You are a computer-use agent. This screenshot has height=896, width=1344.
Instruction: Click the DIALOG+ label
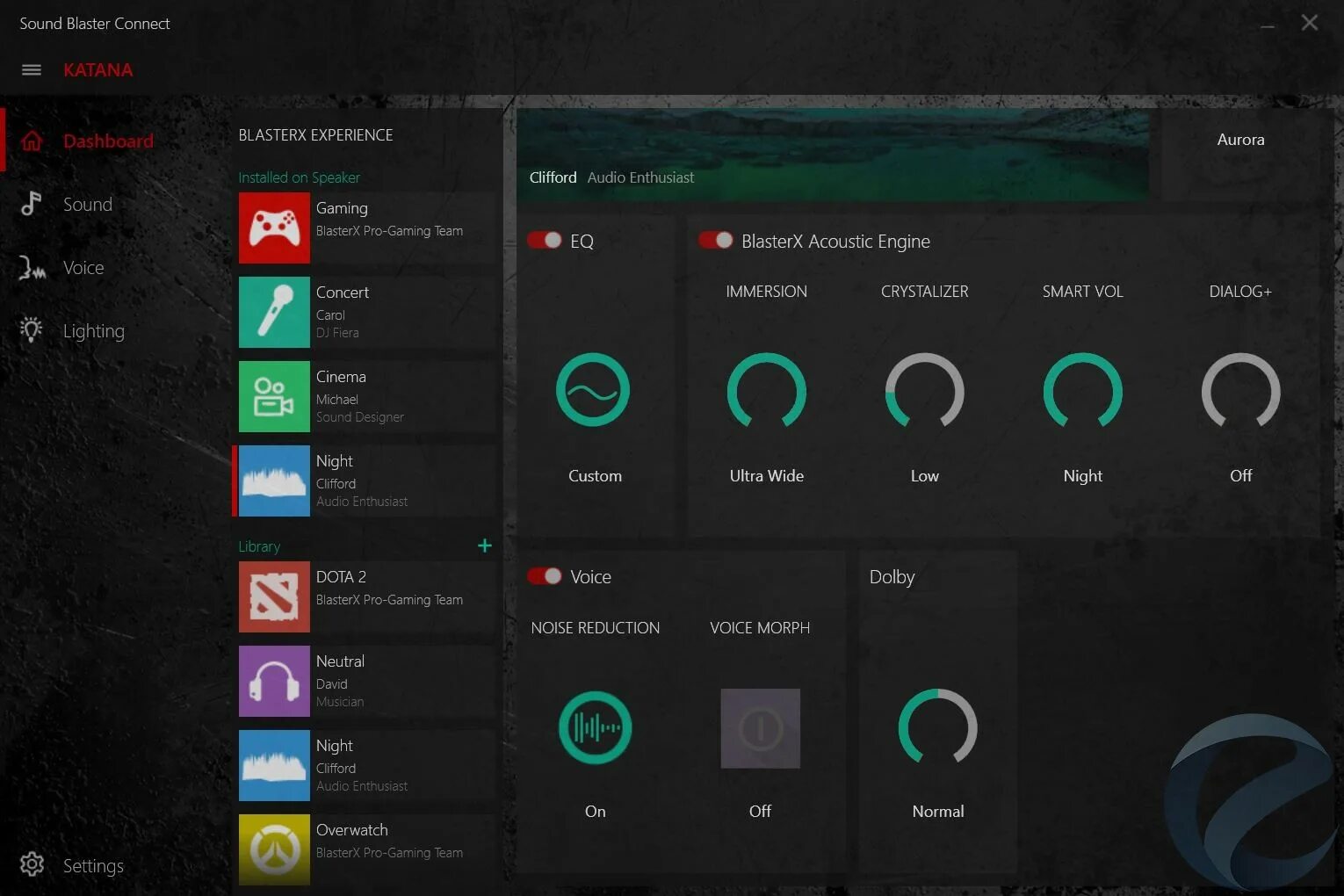1240,292
